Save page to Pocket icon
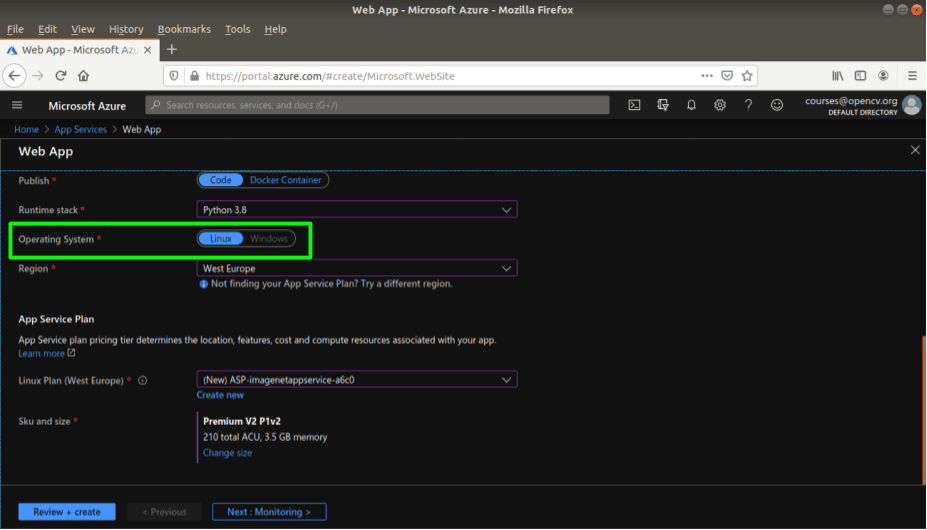 tap(727, 76)
